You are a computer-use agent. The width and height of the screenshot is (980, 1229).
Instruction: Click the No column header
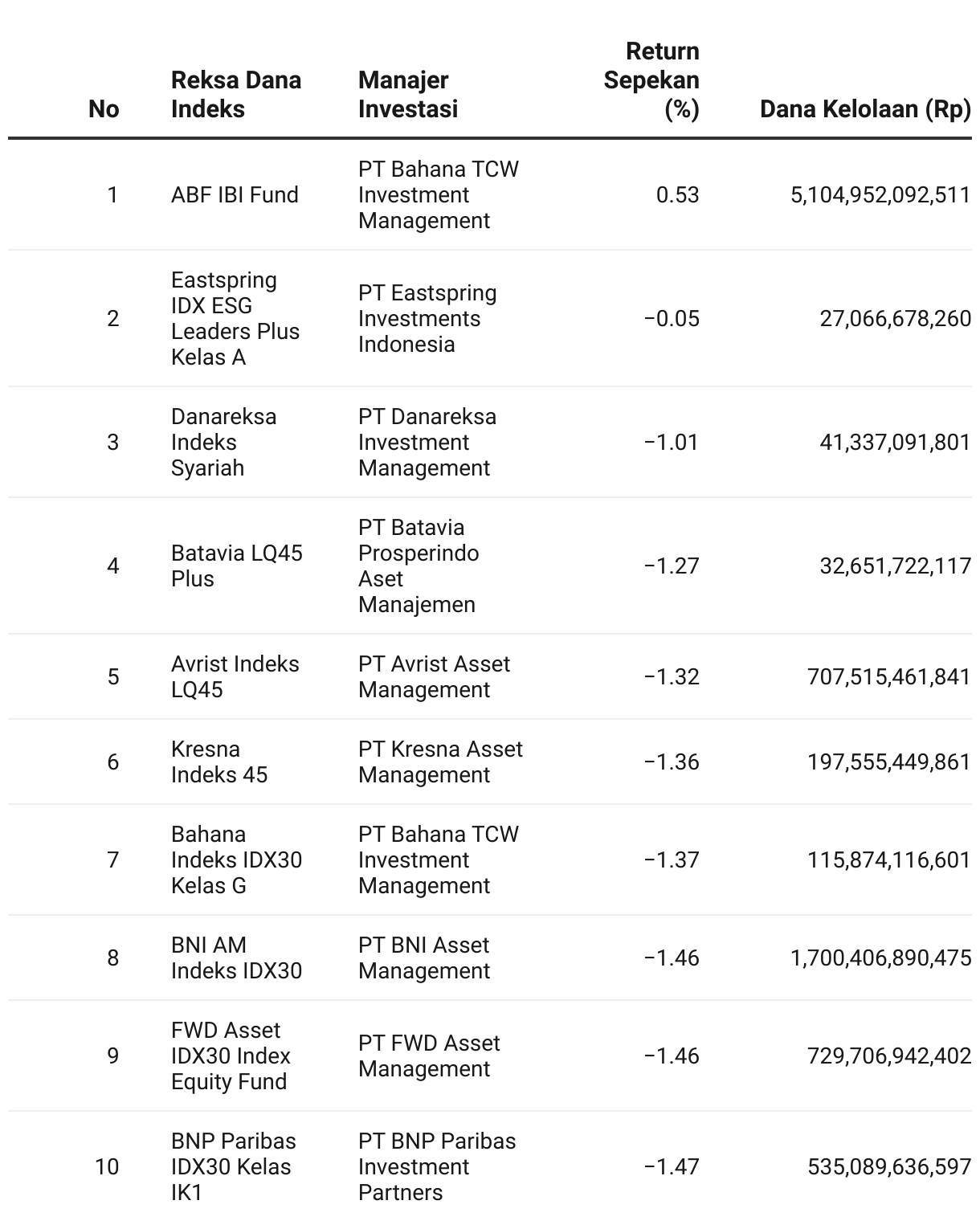click(x=104, y=108)
